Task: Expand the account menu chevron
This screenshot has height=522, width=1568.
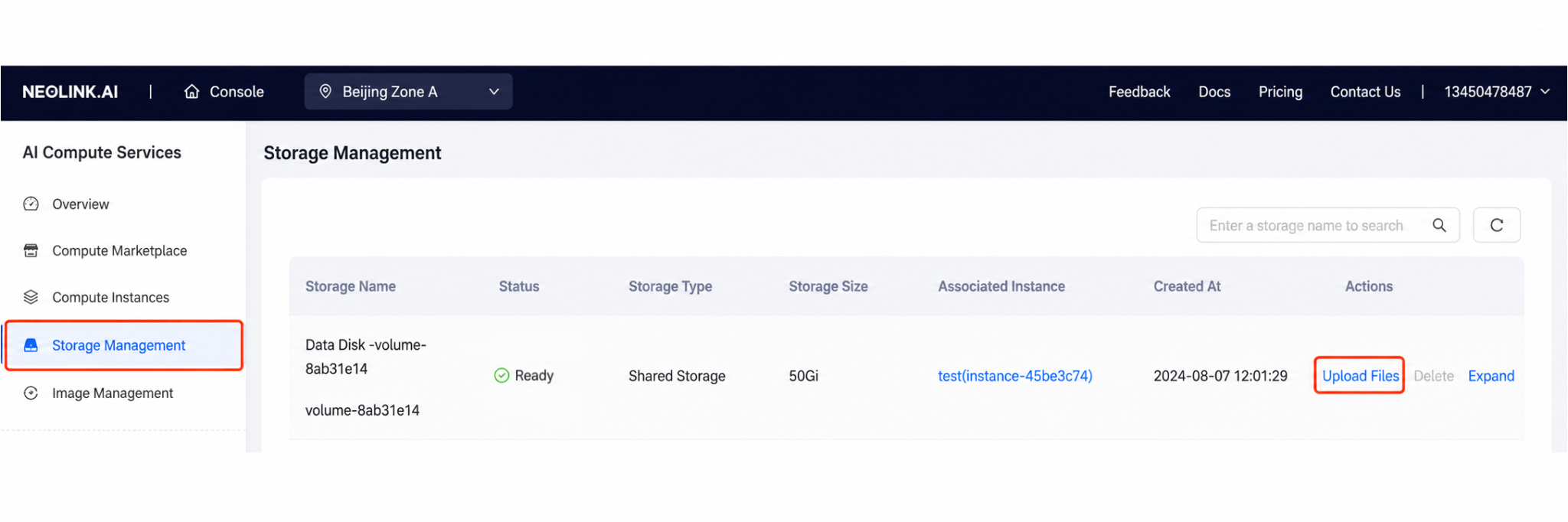Action: (x=1545, y=92)
